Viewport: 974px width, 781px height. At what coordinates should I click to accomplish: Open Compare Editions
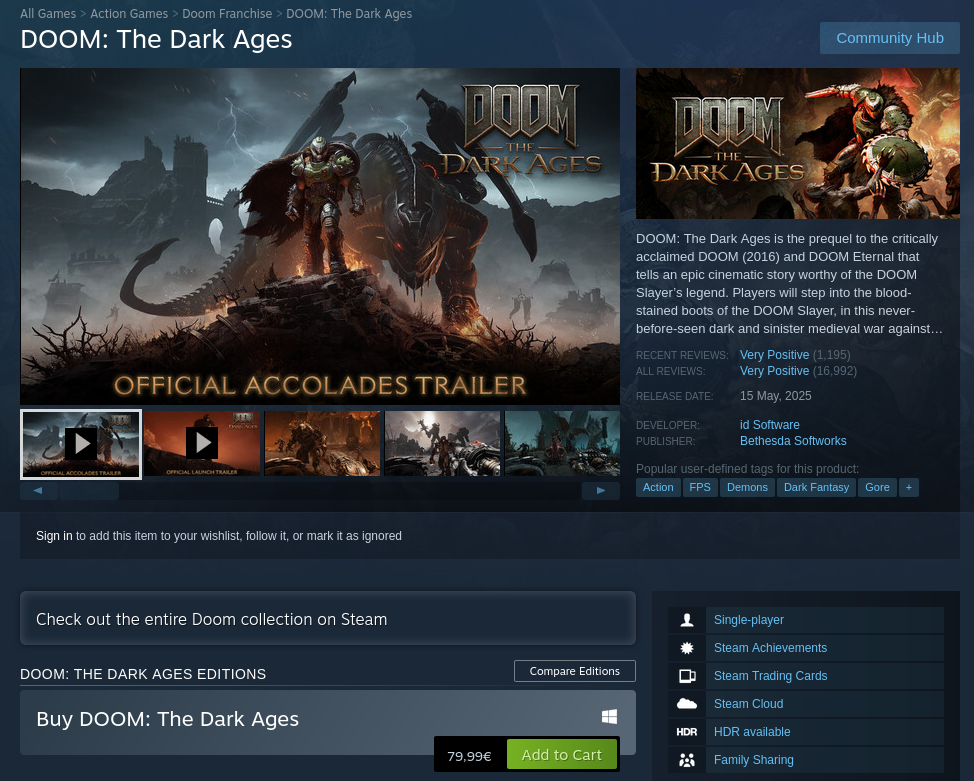[575, 671]
